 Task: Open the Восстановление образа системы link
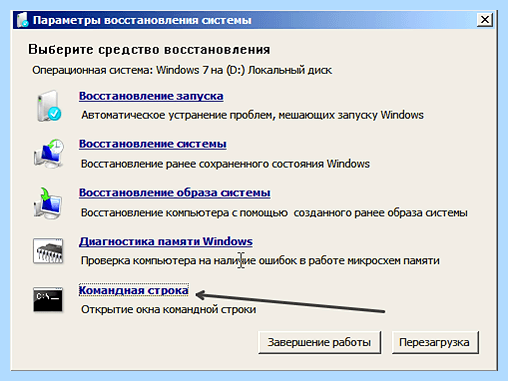[x=175, y=193]
